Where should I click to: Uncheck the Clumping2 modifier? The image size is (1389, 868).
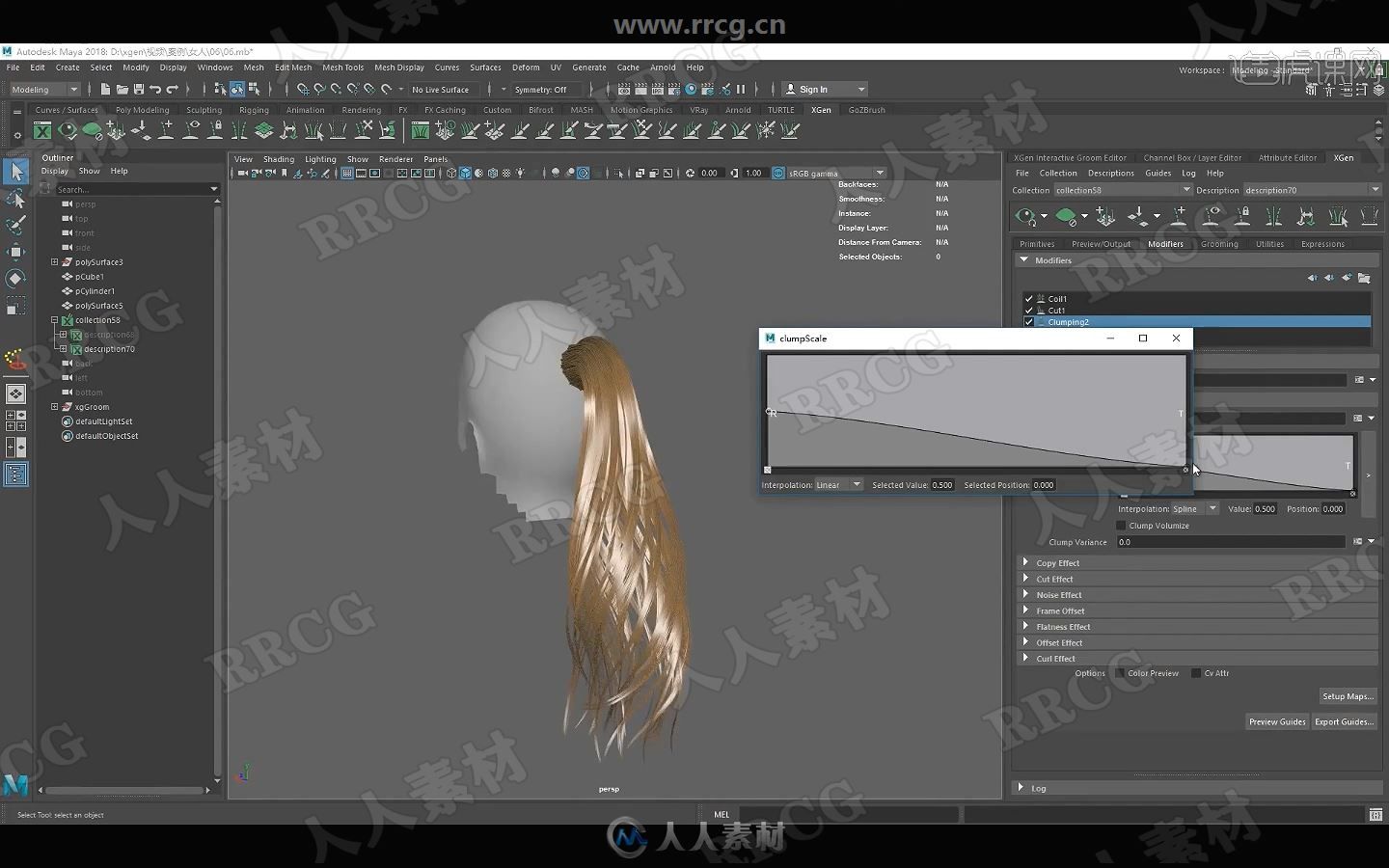pos(1029,322)
